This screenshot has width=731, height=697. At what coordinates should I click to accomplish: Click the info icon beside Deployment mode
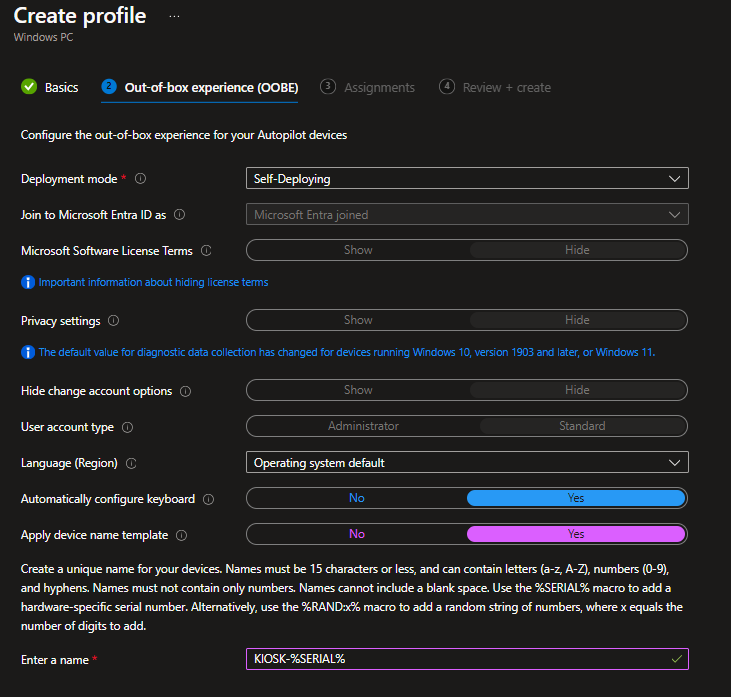pyautogui.click(x=140, y=179)
